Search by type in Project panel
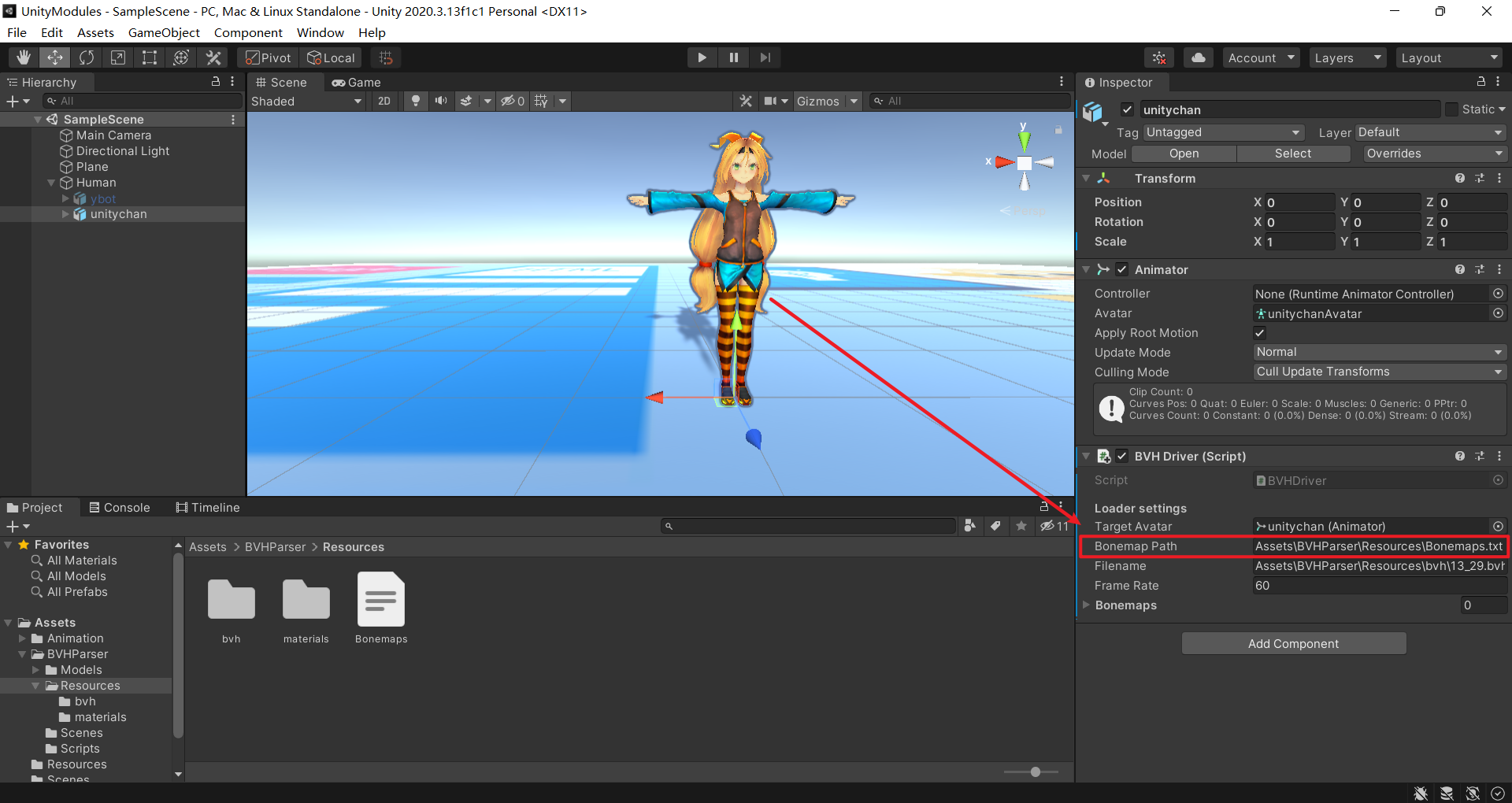 970,526
